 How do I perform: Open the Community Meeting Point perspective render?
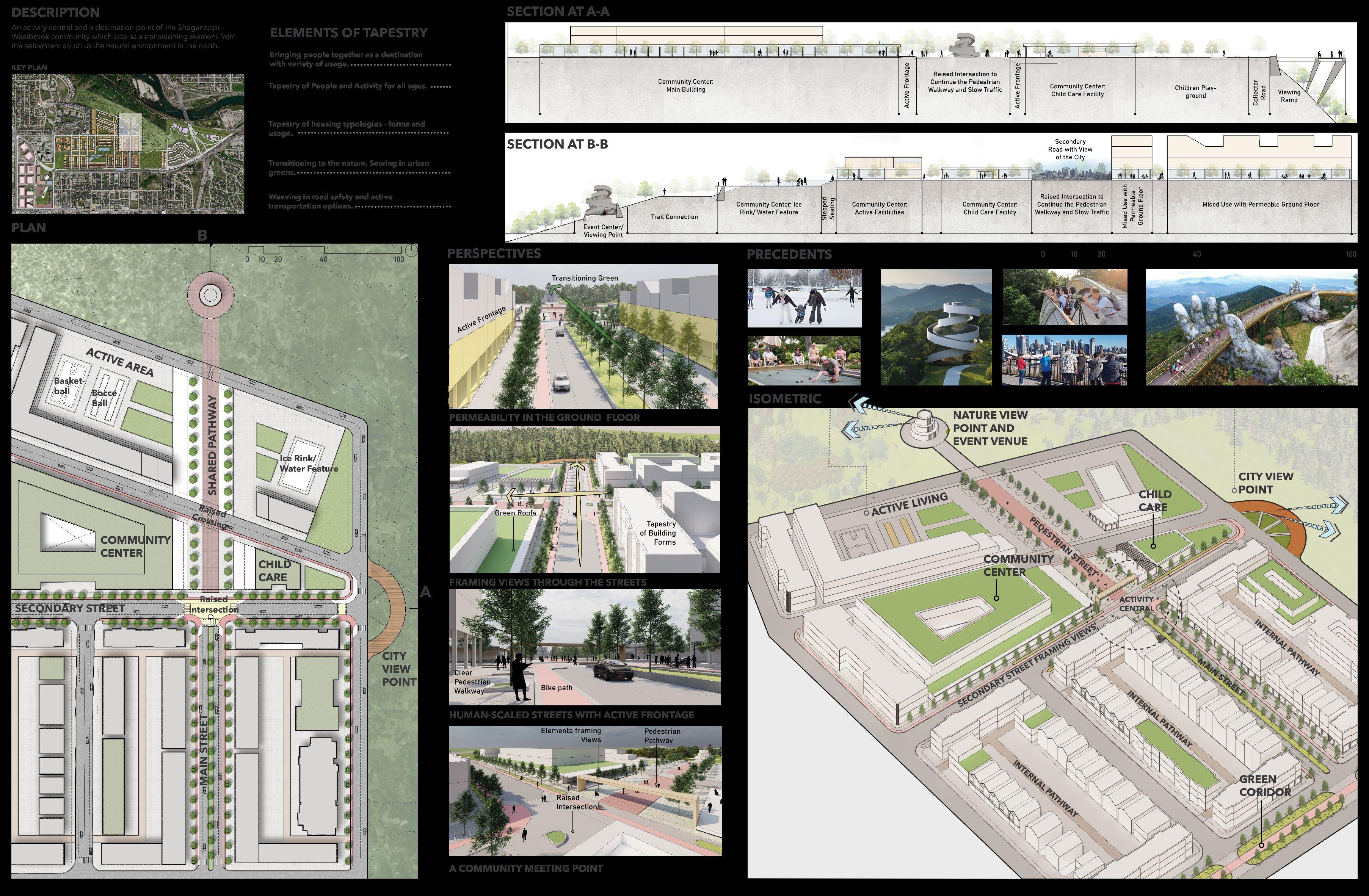(585, 791)
